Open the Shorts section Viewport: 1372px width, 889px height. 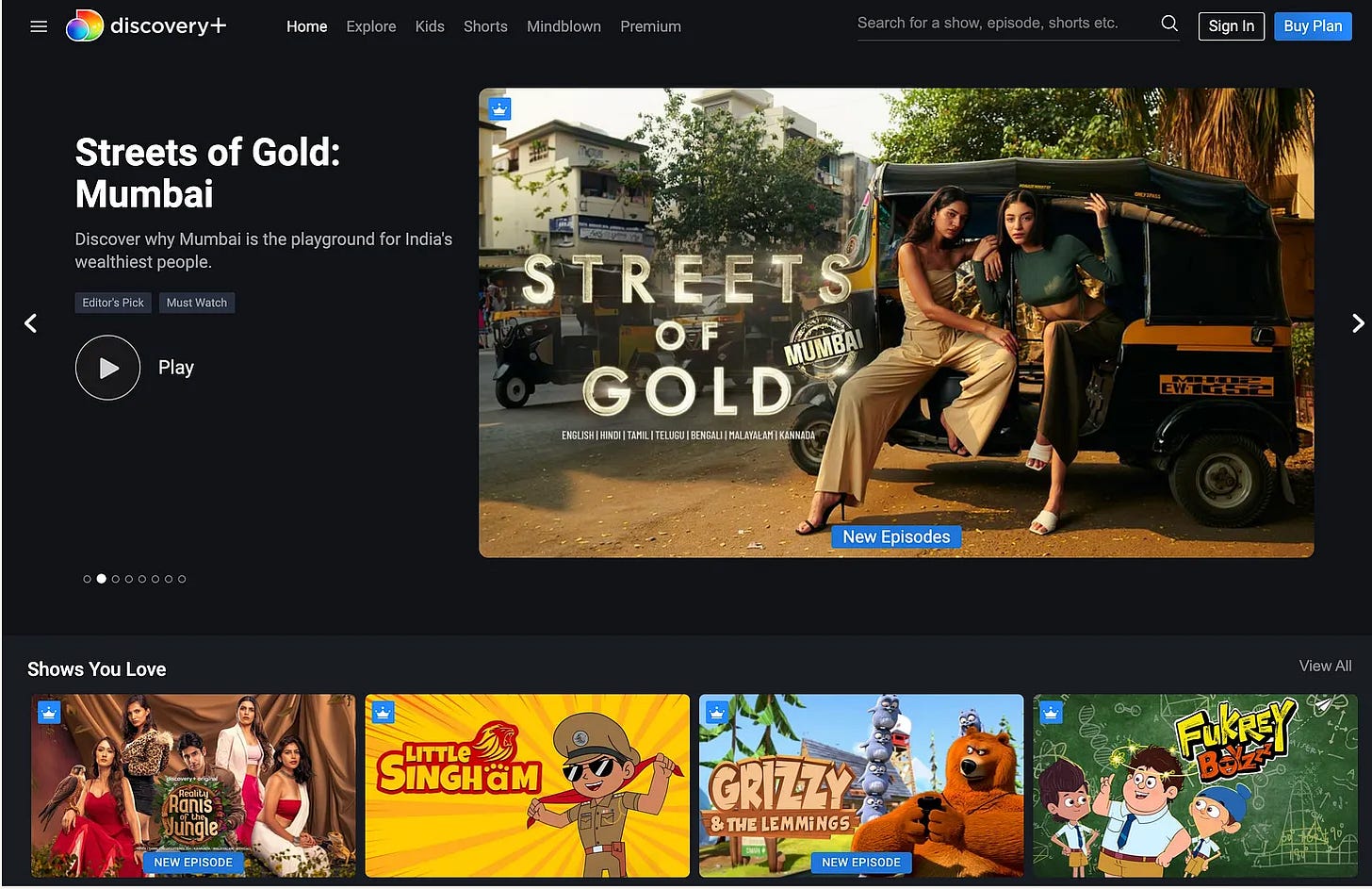coord(485,26)
